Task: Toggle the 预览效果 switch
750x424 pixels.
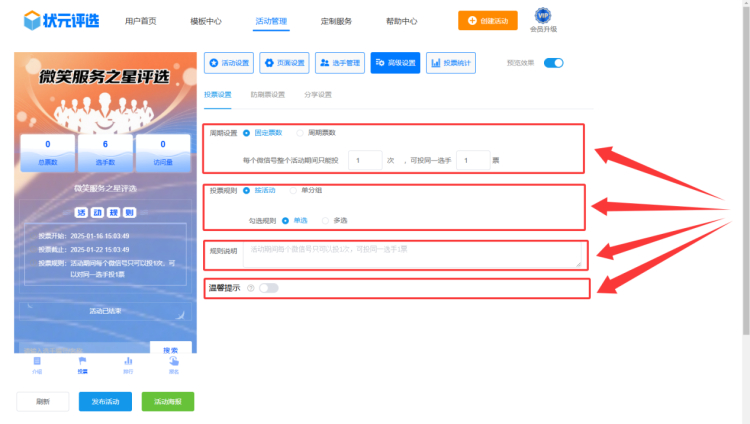Action: tap(553, 63)
